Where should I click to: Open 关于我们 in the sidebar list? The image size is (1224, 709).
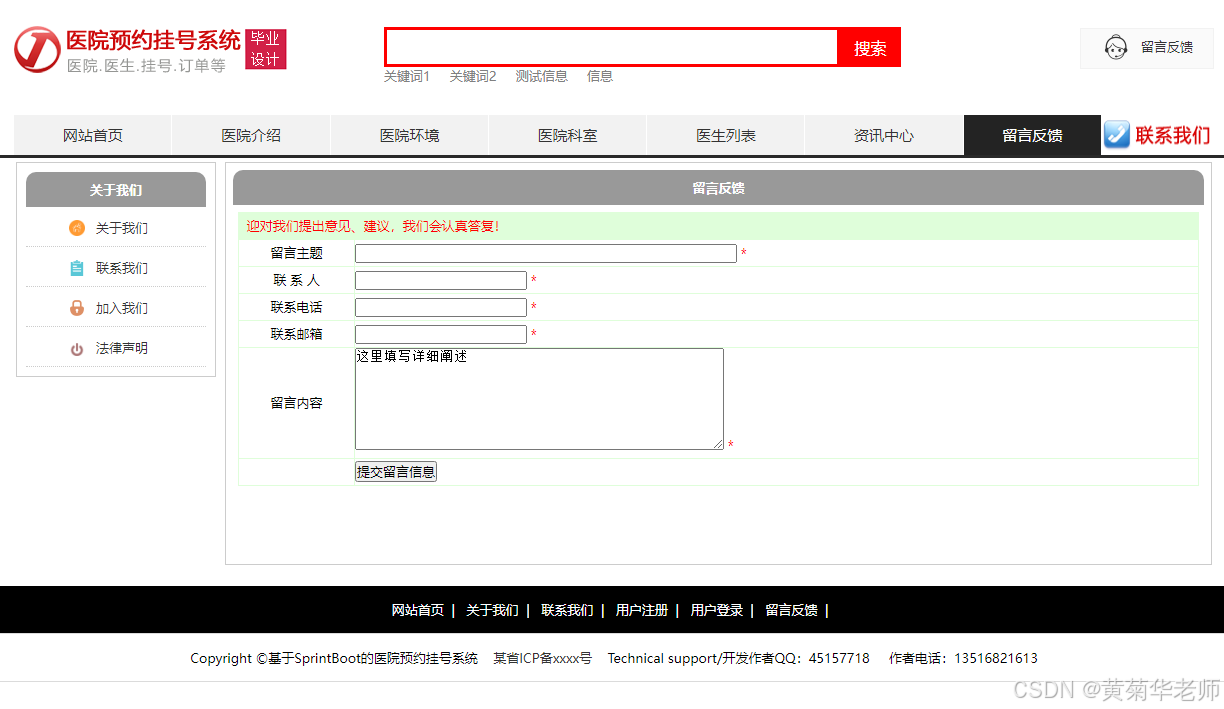point(122,228)
